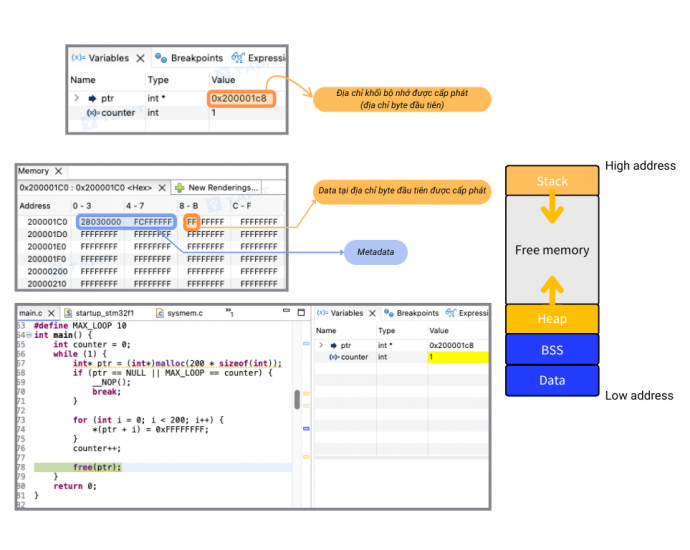Close the main.c editor tab
Viewport: 690px width, 550px height.
51,313
